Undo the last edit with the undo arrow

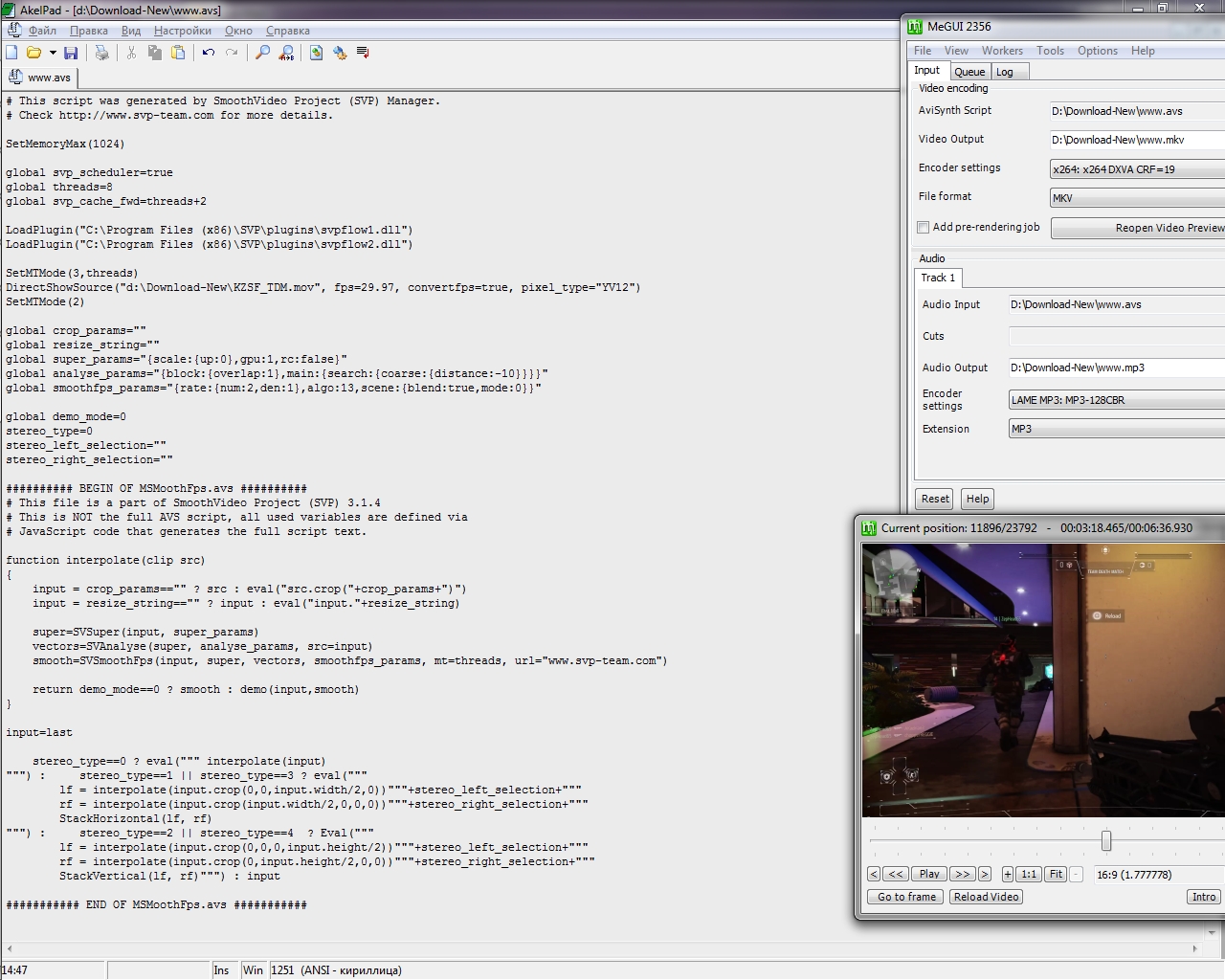[x=209, y=53]
